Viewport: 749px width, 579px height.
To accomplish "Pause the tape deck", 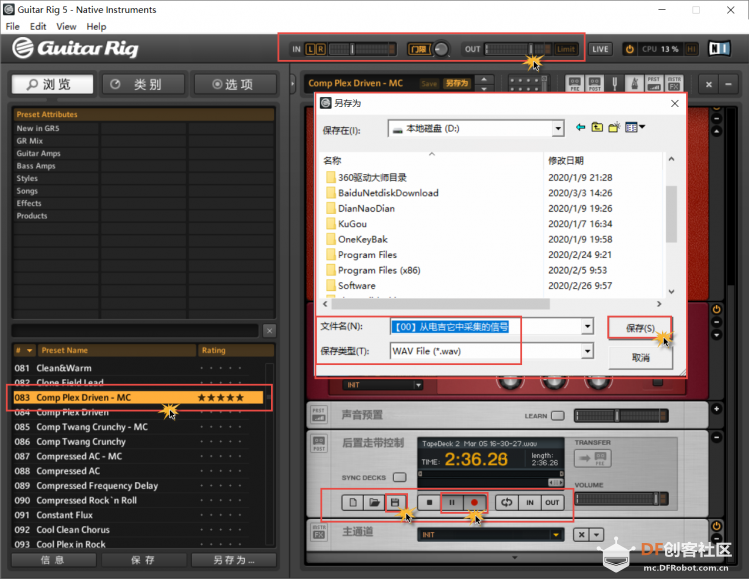I will point(452,503).
